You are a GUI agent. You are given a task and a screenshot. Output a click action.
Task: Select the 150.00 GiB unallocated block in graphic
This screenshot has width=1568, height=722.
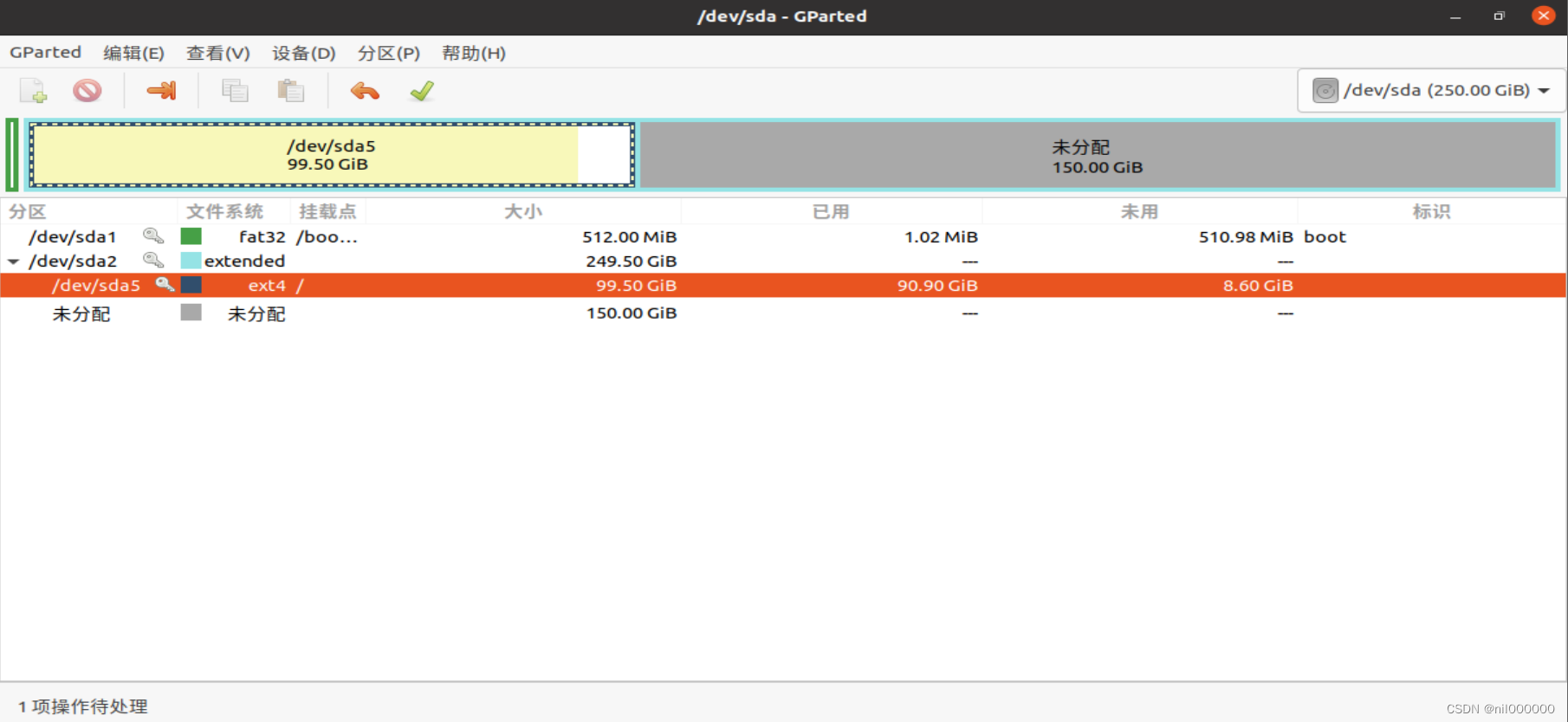point(1097,156)
